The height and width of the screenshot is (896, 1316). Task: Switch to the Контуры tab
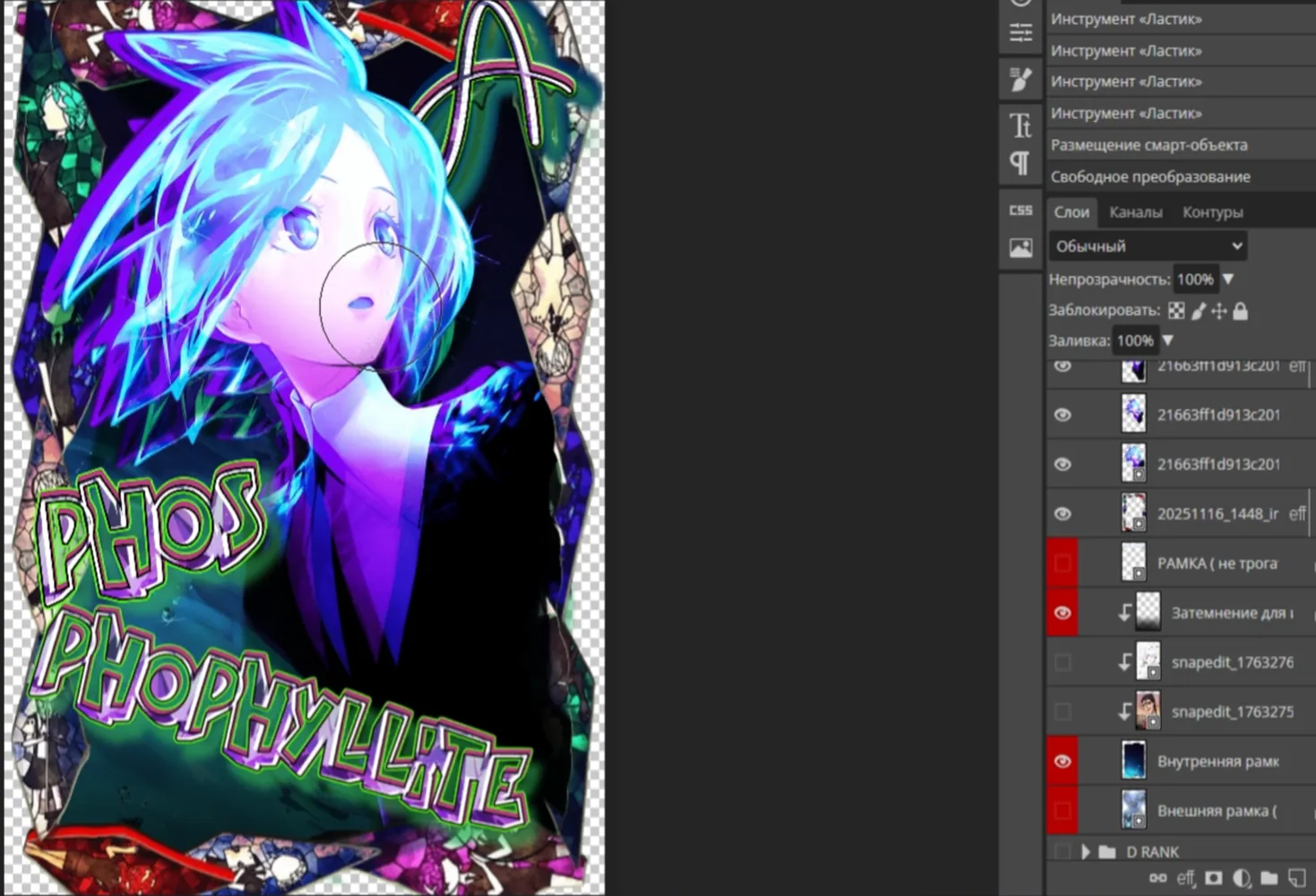tap(1212, 212)
